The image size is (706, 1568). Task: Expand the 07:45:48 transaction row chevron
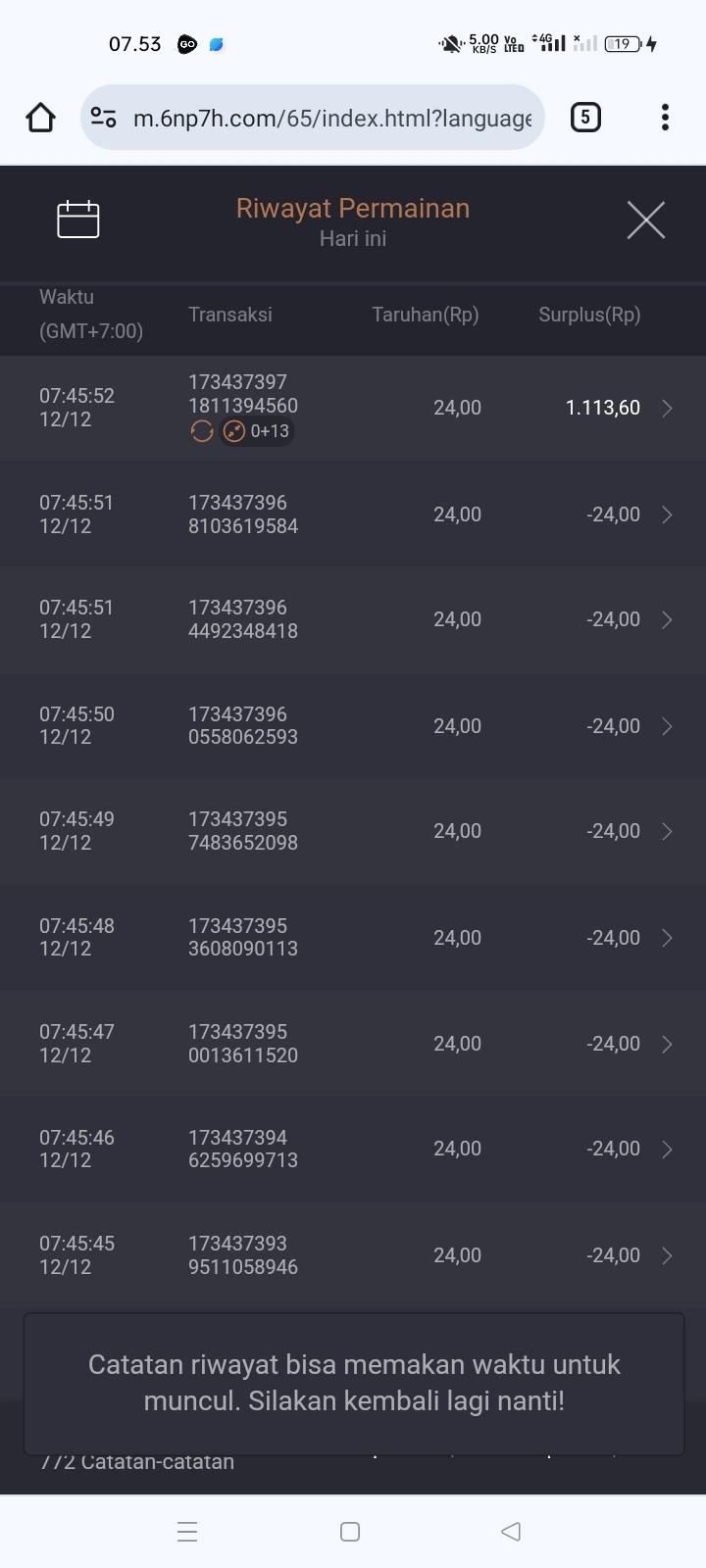pos(667,938)
